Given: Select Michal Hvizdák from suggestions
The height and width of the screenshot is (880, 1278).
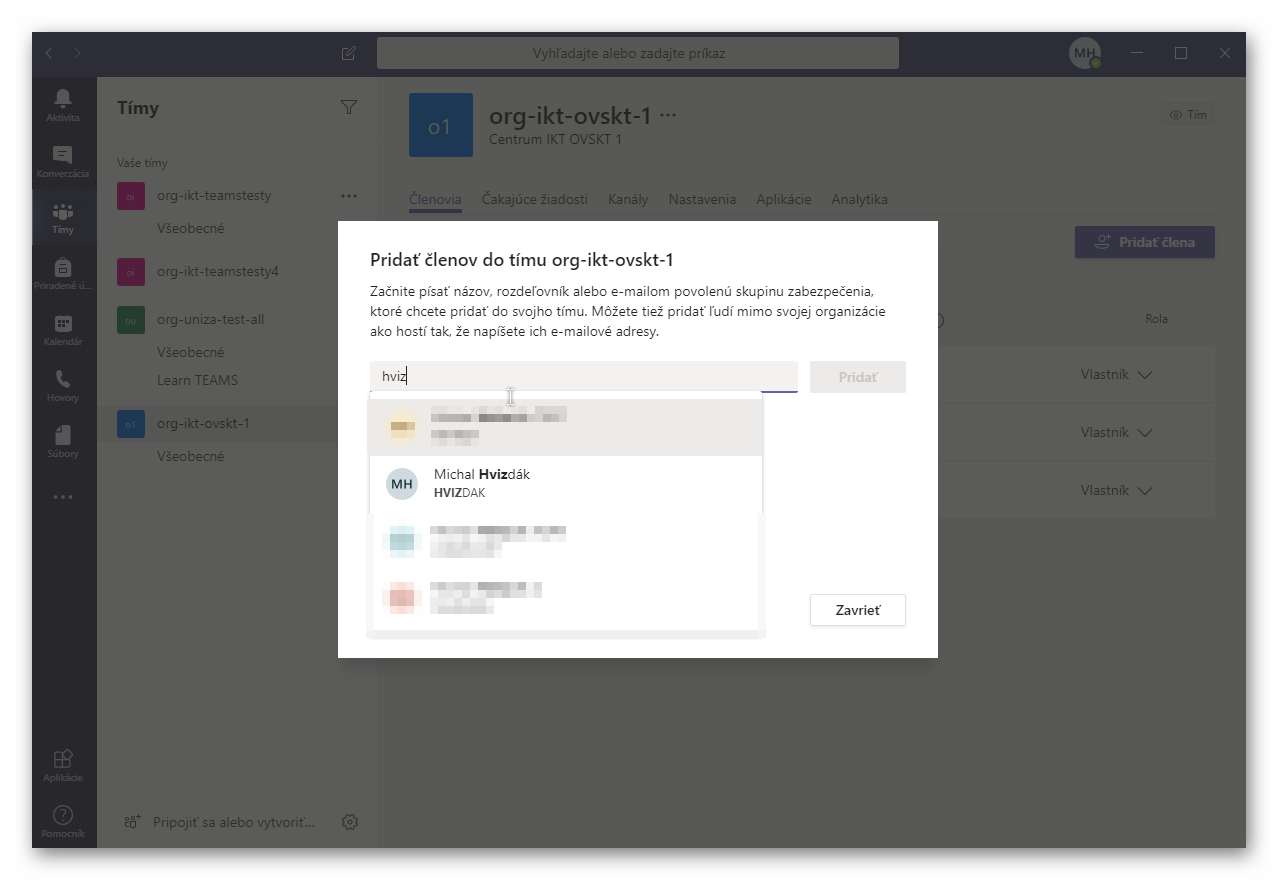Looking at the screenshot, I should (566, 484).
